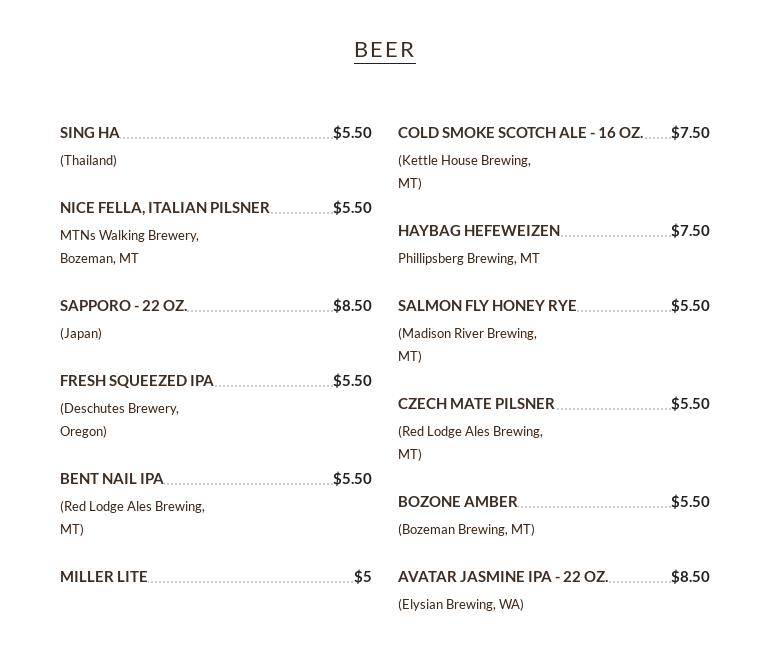This screenshot has width=770, height=646.
Task: Click the Fresh Squeezed IPA name
Action: pyautogui.click(x=137, y=381)
